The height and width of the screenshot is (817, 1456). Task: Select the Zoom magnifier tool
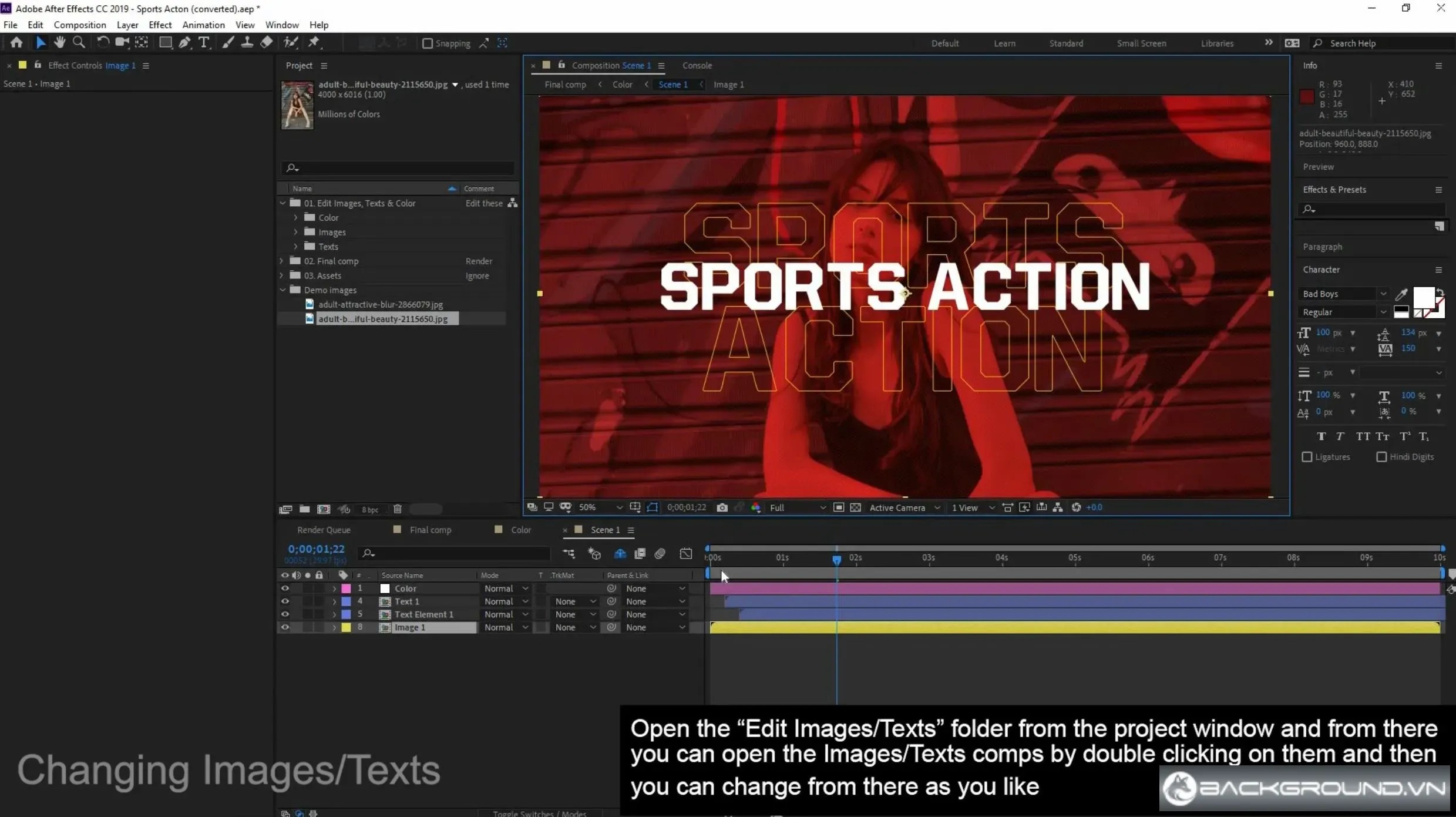(x=79, y=42)
